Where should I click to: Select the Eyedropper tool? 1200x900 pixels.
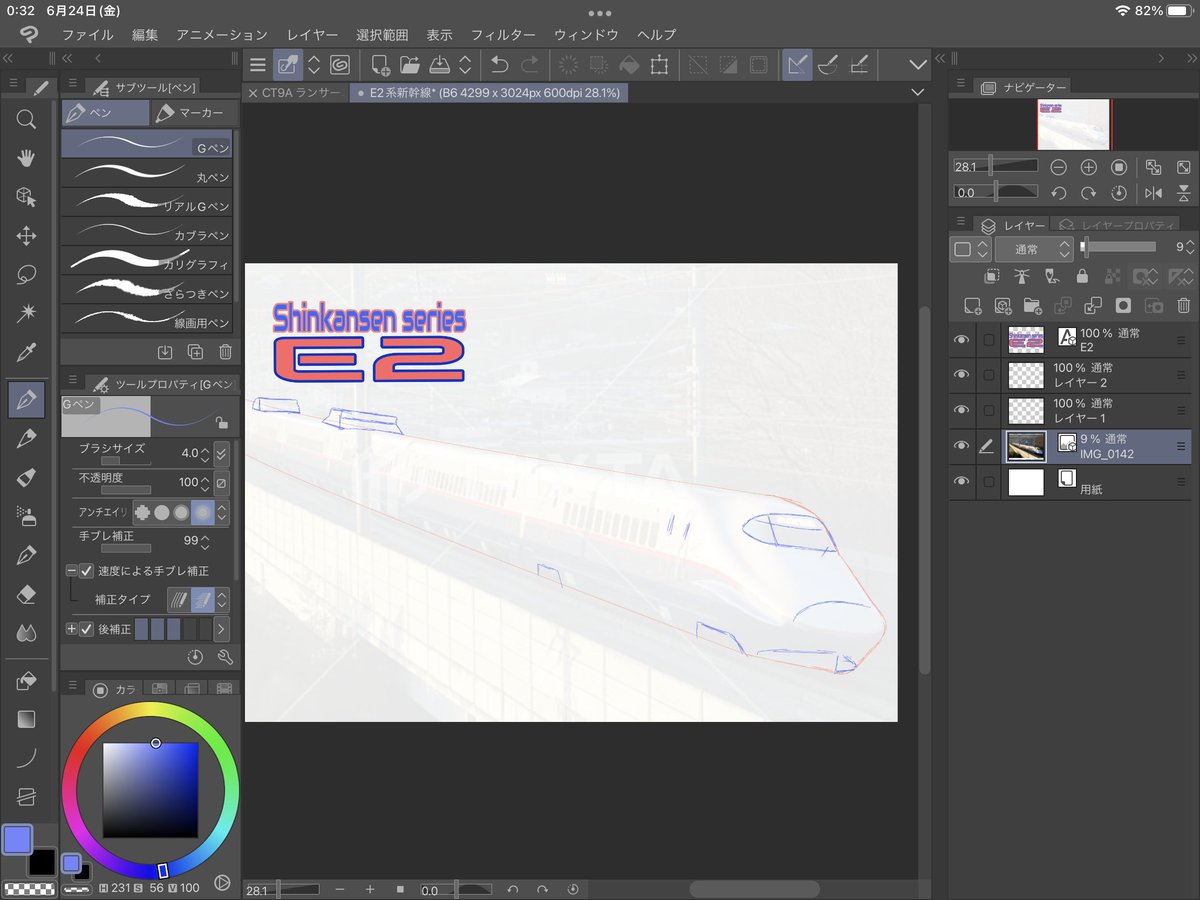[x=26, y=353]
